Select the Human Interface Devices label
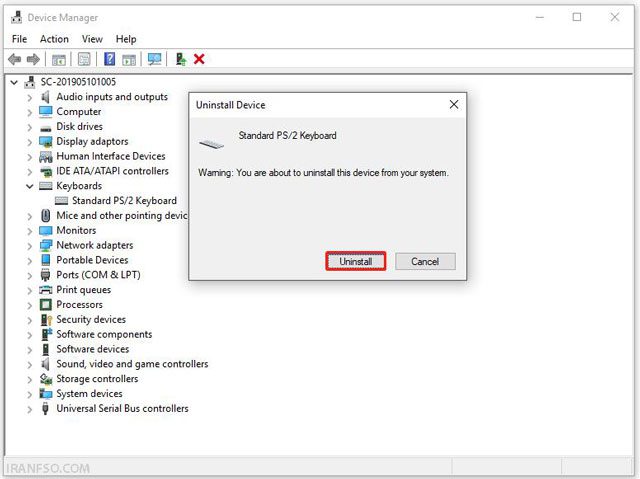640x479 pixels. pos(111,156)
